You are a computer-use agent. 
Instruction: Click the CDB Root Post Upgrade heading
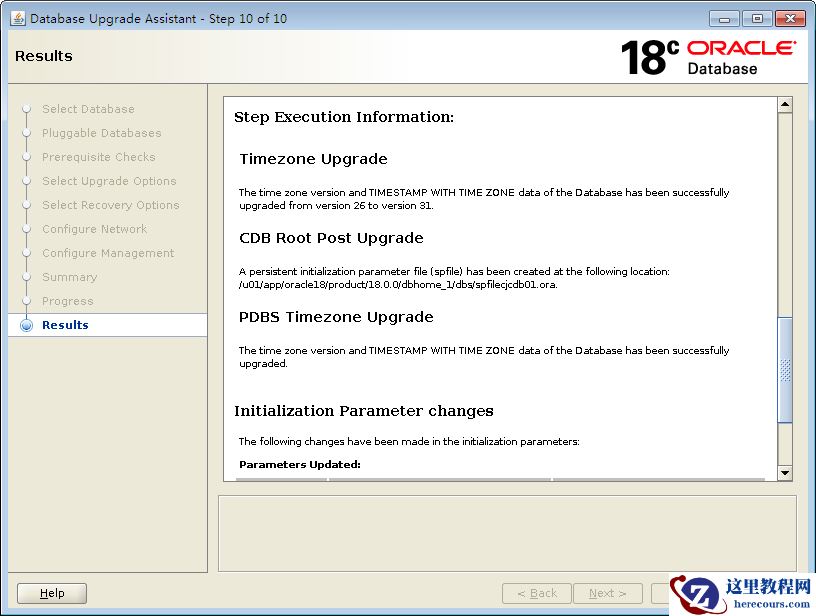(x=331, y=238)
